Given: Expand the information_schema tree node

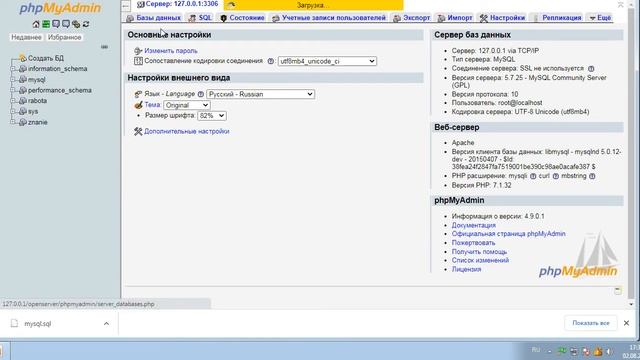Looking at the screenshot, I should pos(13,69).
